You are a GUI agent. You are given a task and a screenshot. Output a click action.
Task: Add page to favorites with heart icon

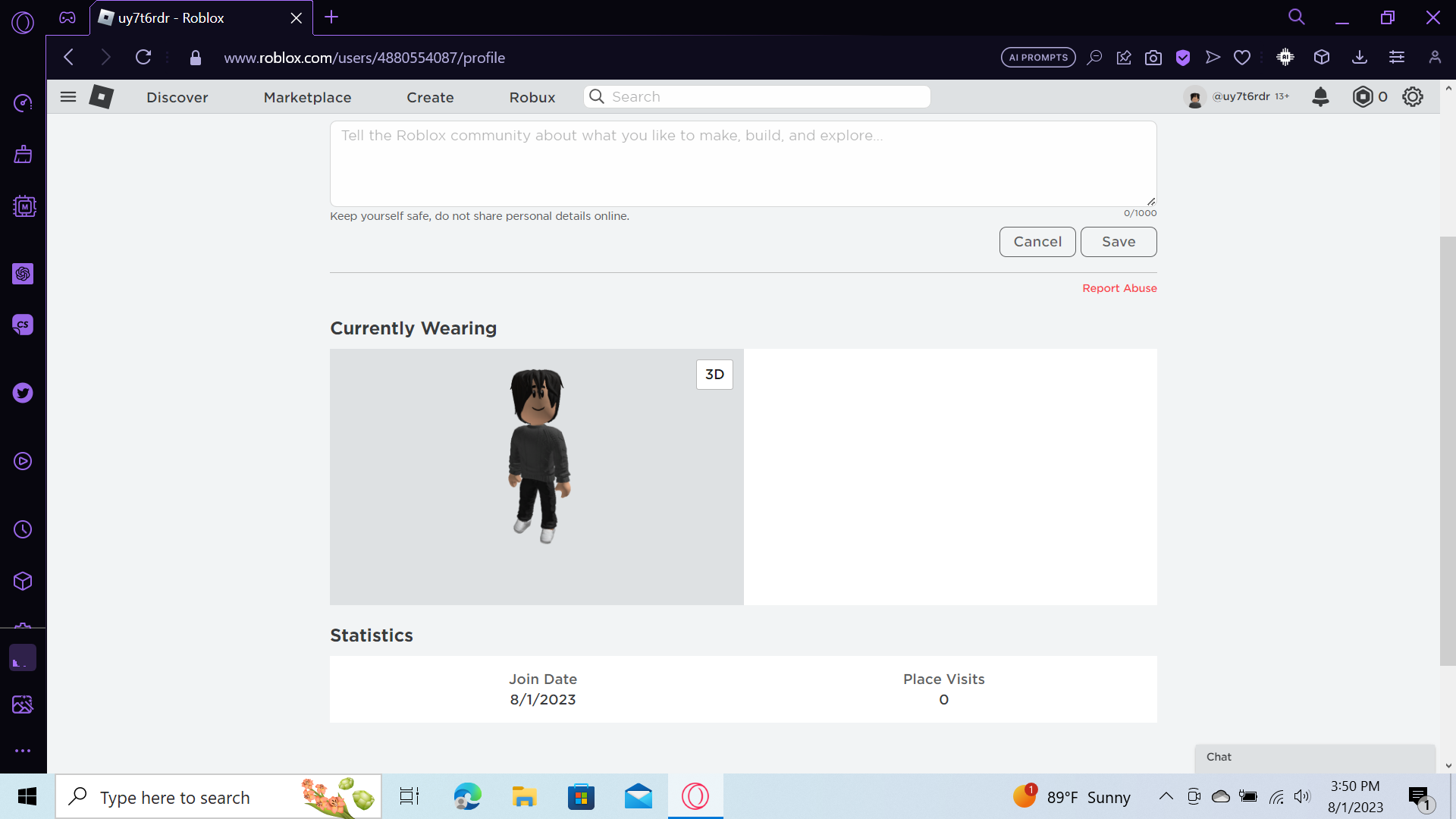tap(1242, 57)
